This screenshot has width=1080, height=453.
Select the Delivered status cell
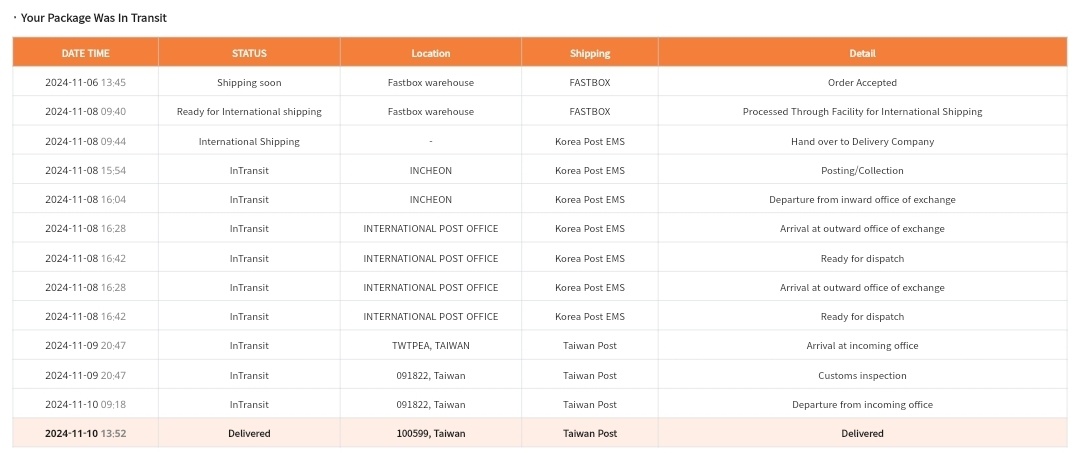(x=249, y=434)
